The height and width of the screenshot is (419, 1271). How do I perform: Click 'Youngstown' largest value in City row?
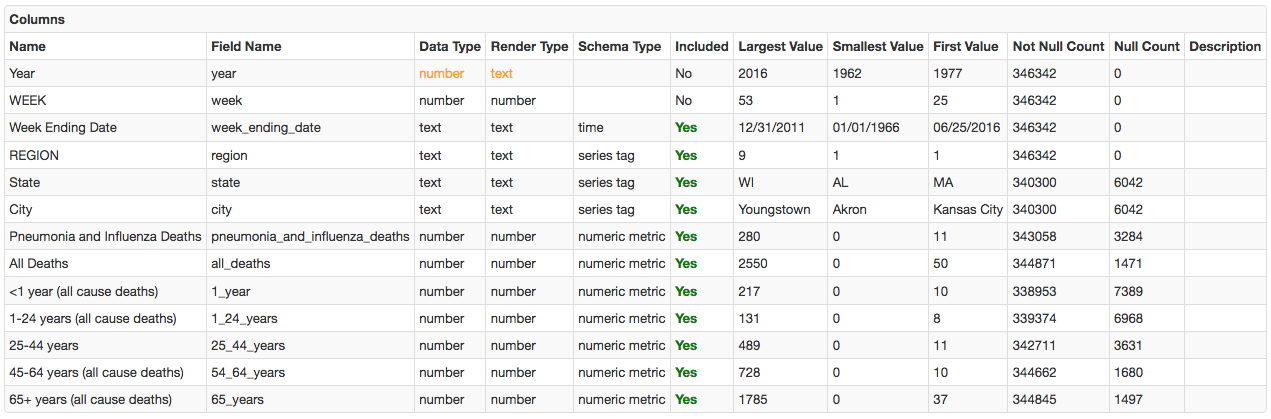click(x=772, y=210)
